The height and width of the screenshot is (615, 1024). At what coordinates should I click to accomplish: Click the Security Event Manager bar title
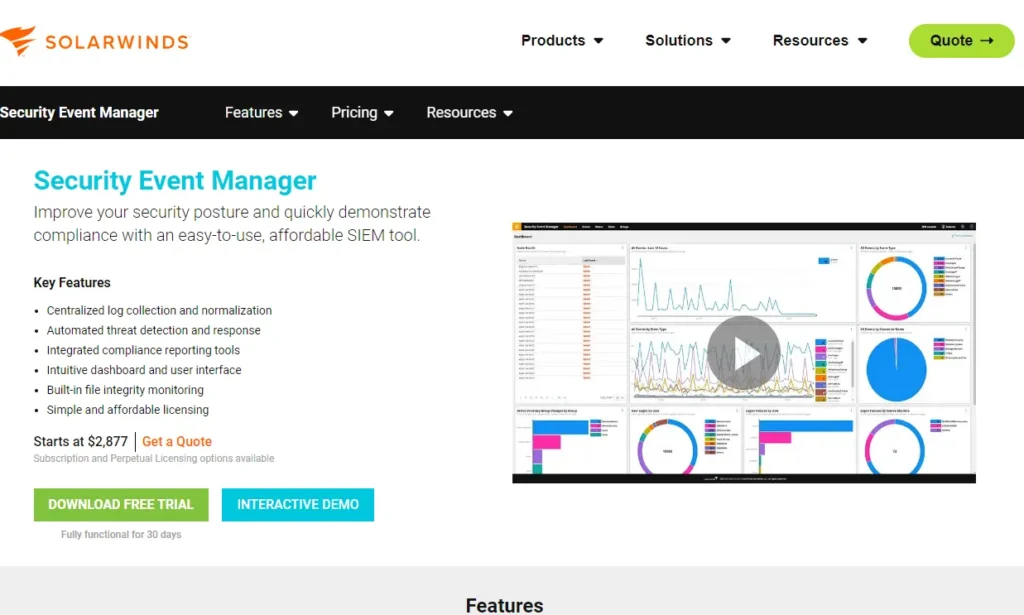click(80, 113)
